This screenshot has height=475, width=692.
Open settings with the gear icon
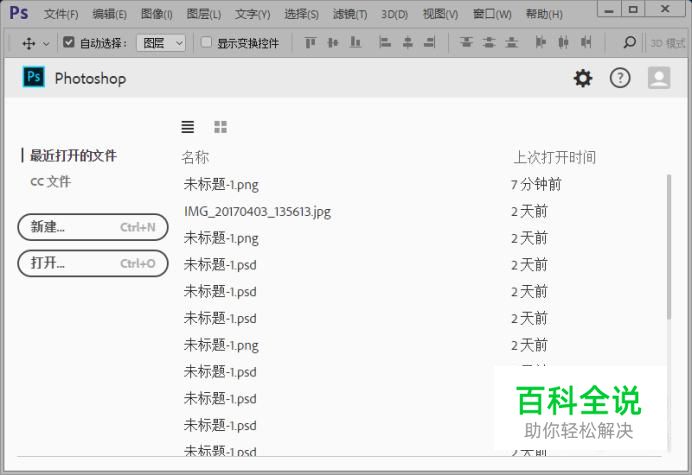tap(583, 78)
